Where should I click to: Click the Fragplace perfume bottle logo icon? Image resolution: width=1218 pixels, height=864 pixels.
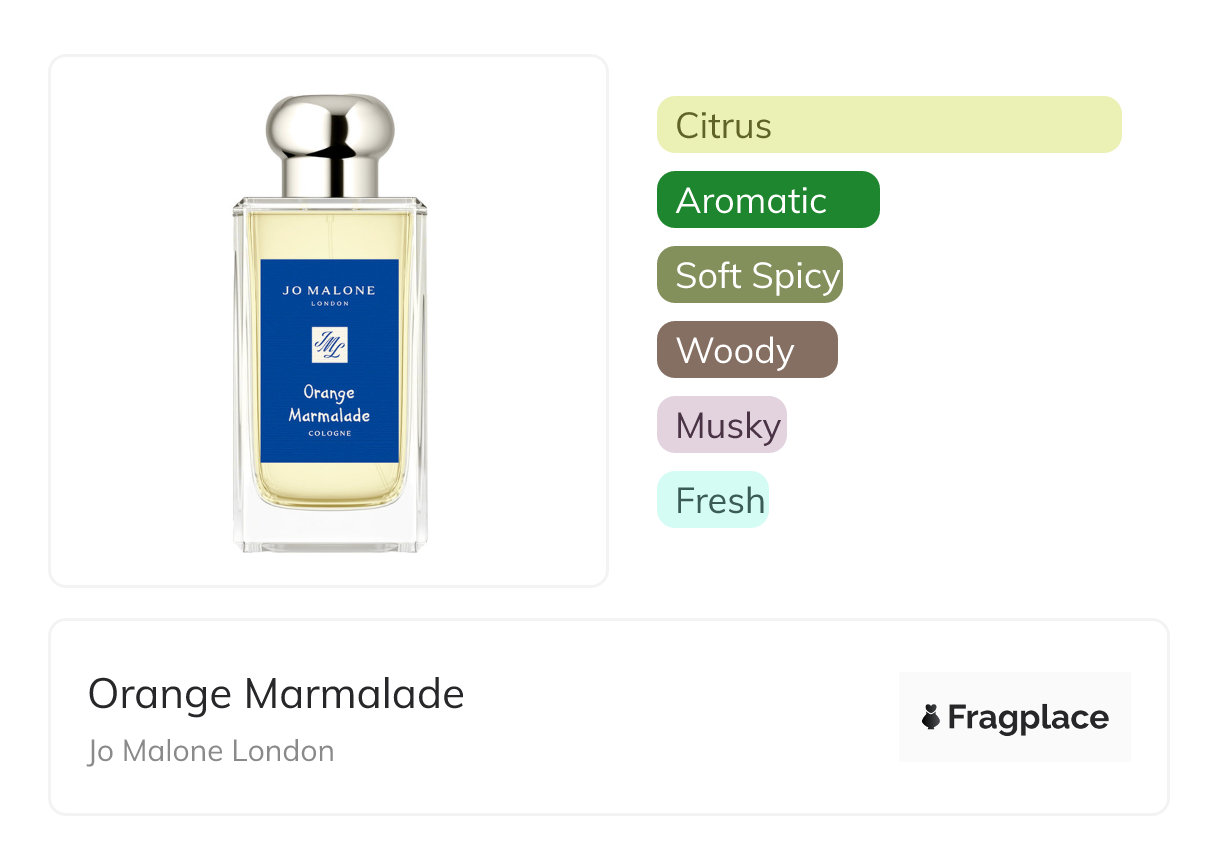pos(931,717)
